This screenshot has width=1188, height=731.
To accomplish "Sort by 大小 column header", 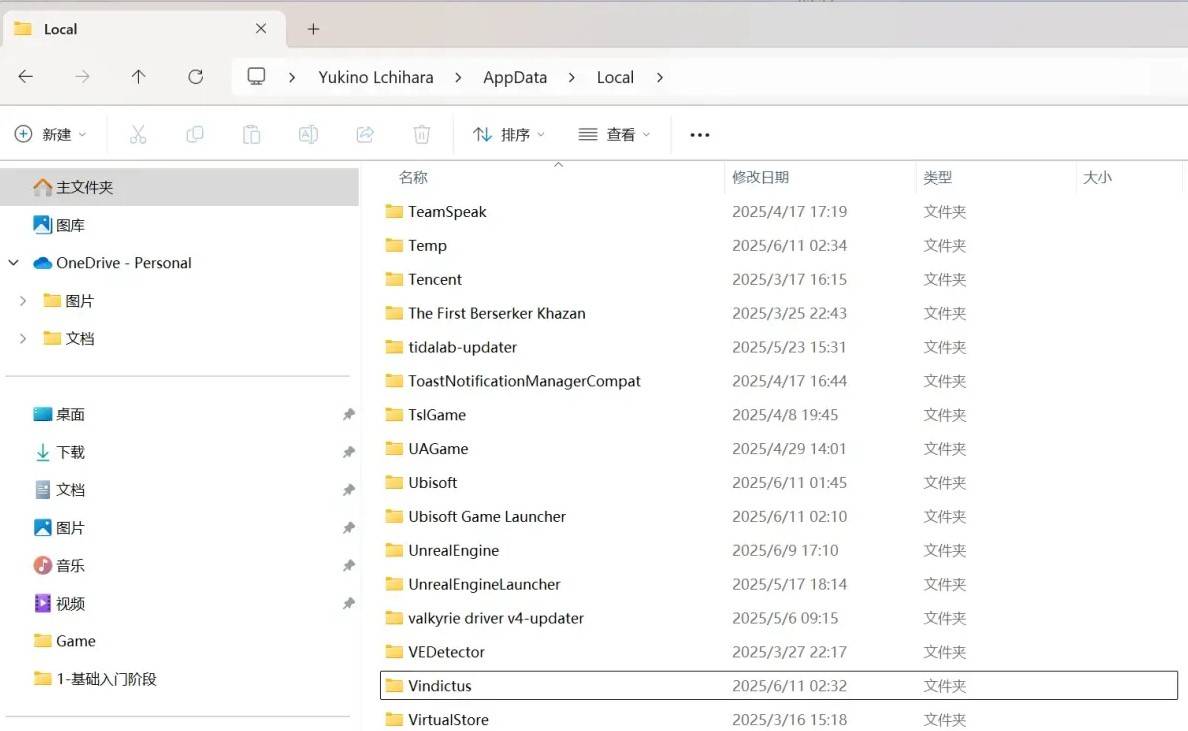I will [1097, 177].
